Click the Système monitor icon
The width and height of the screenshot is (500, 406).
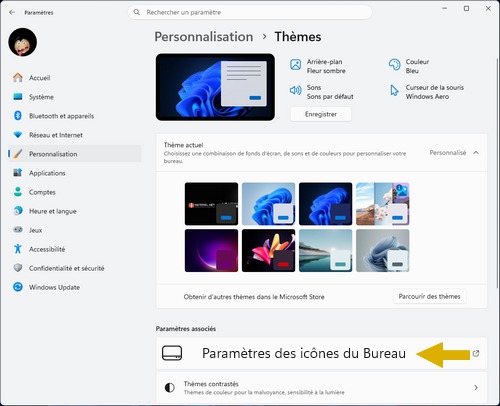(x=18, y=97)
